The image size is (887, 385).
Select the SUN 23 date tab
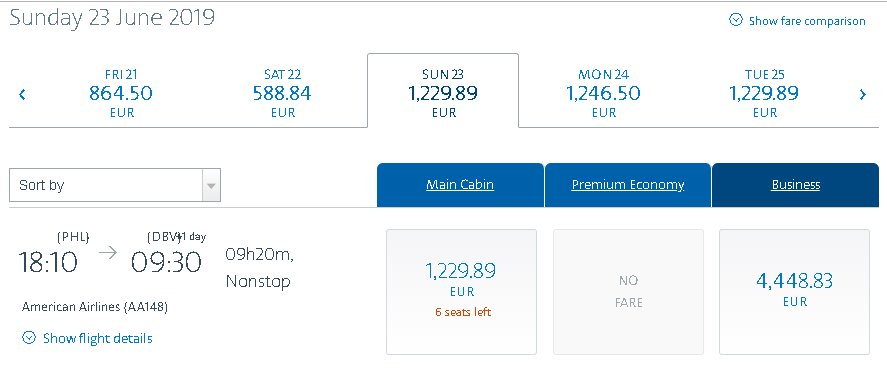point(443,91)
